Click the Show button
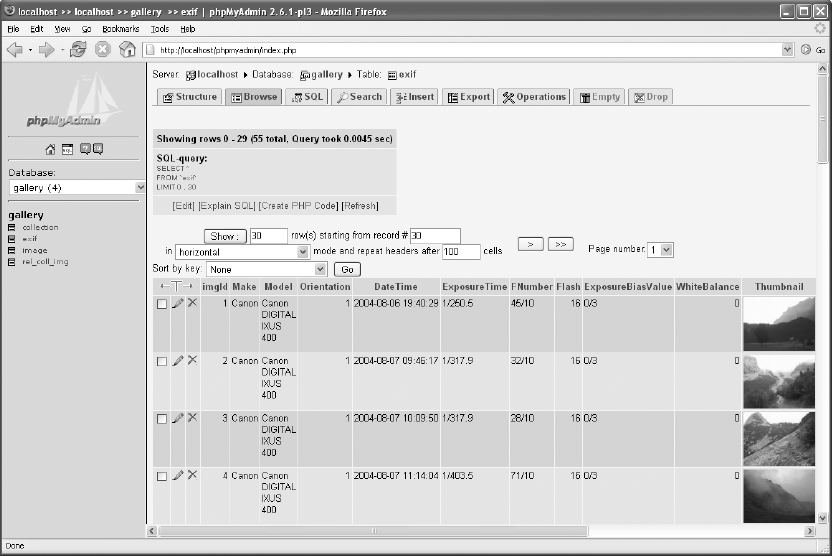 pos(225,236)
